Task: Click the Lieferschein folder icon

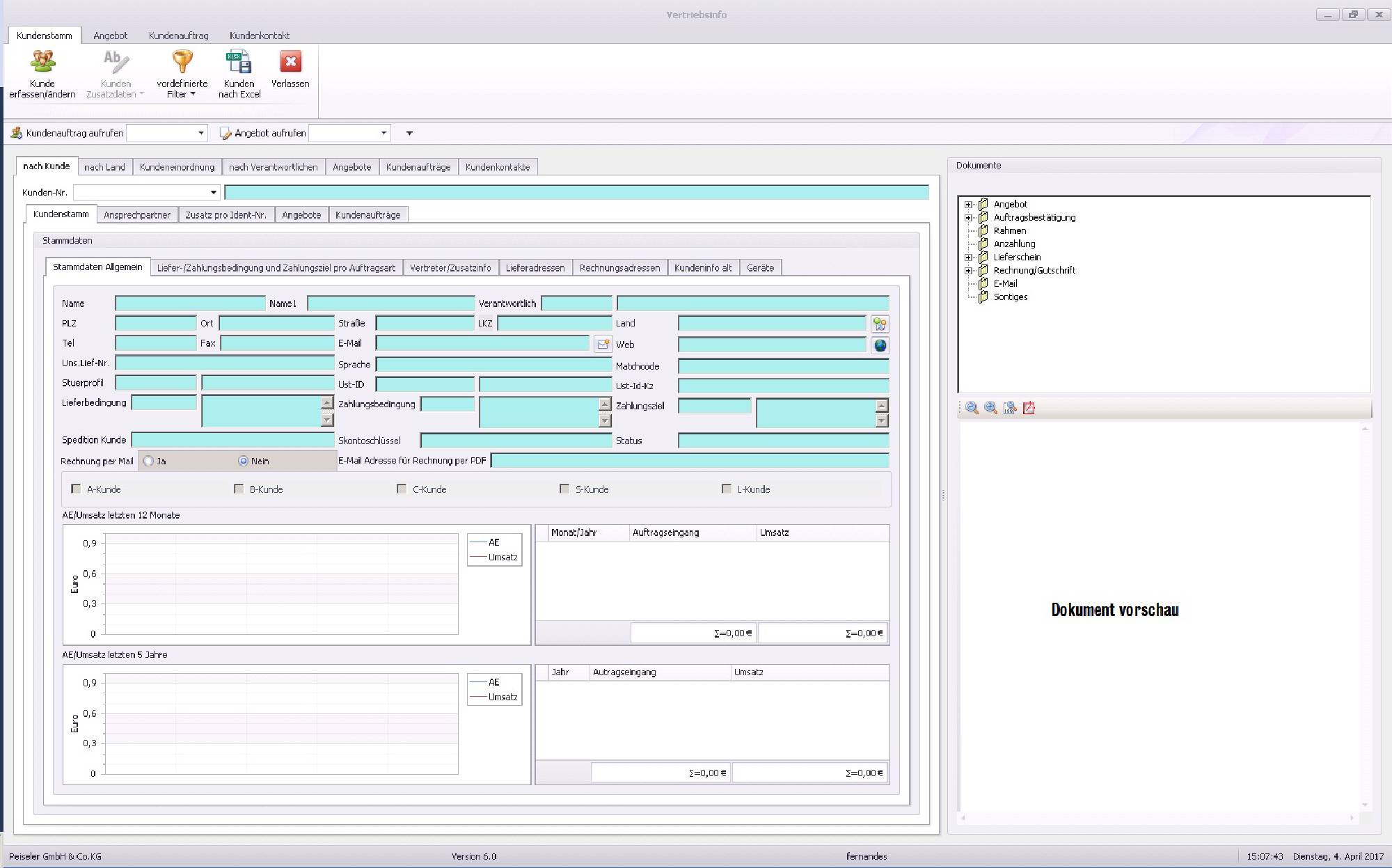Action: (x=983, y=257)
